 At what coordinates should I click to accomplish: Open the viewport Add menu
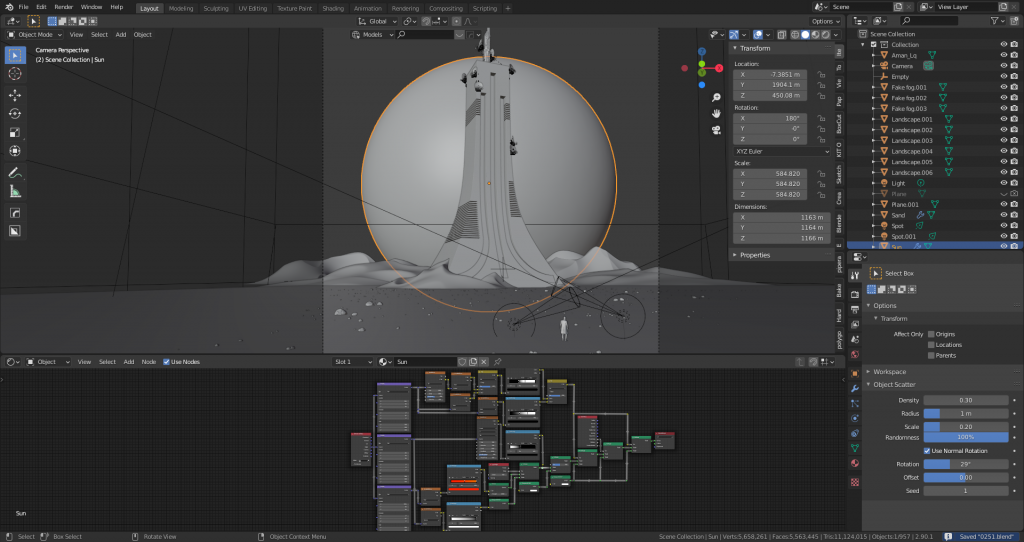(121, 35)
